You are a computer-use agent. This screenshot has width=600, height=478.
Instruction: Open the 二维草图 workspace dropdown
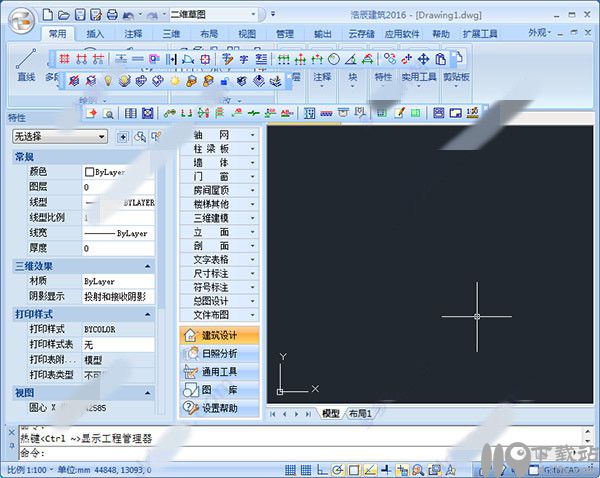pyautogui.click(x=253, y=15)
